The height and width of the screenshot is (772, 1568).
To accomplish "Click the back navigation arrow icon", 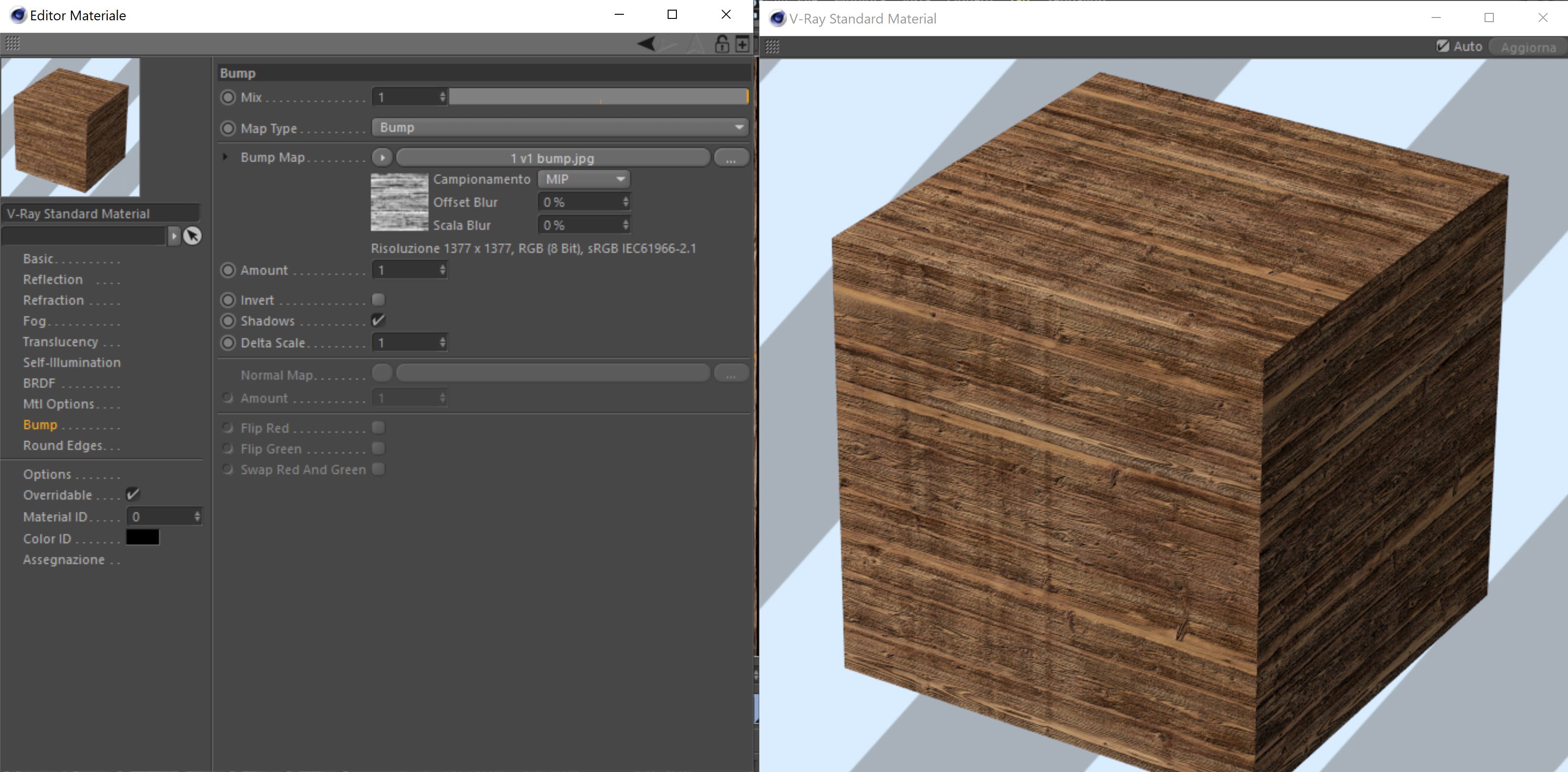I will tap(646, 44).
